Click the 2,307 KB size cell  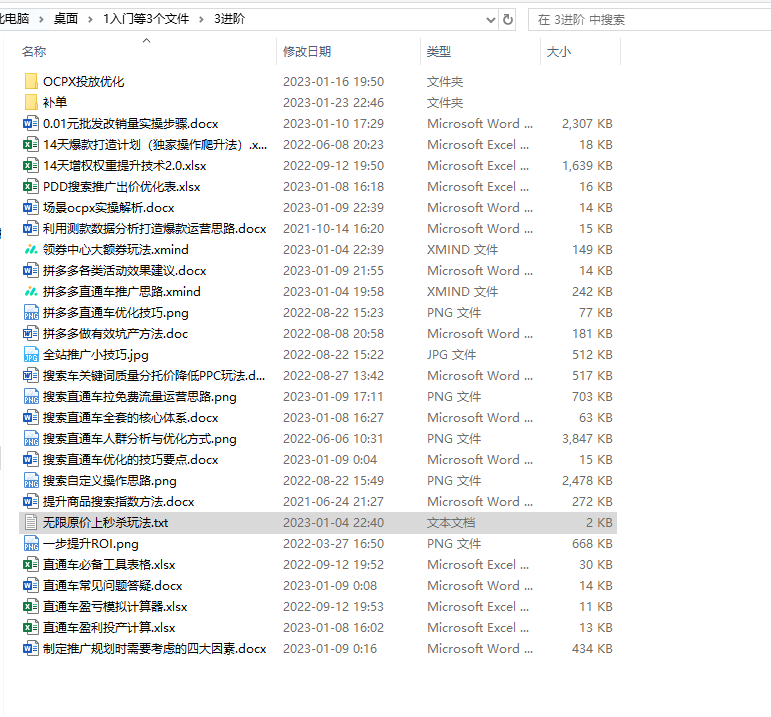[587, 123]
